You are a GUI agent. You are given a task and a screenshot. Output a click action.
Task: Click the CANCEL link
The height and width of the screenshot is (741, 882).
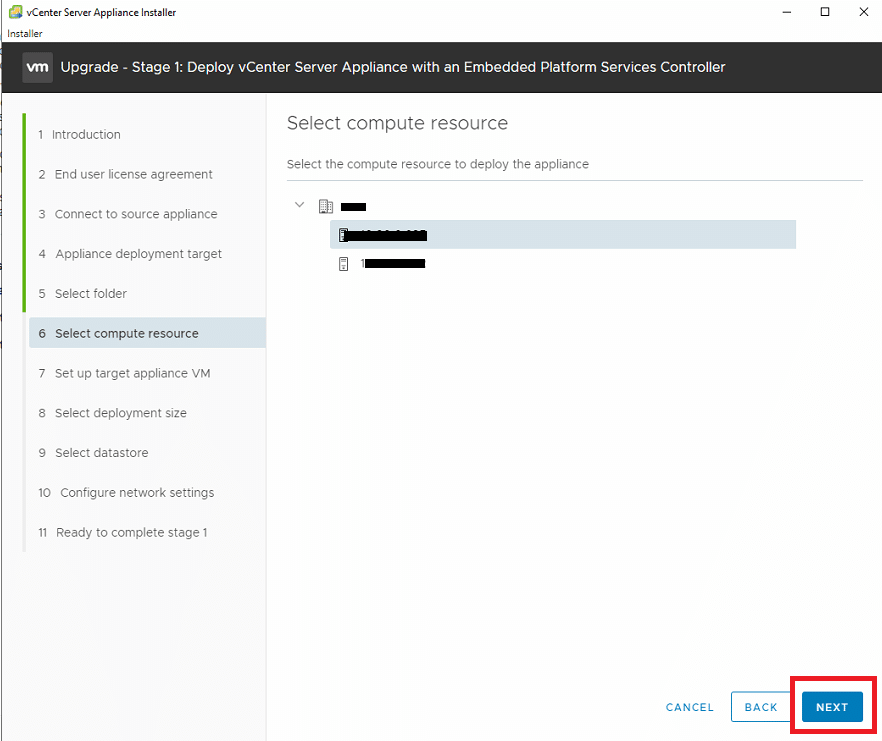click(x=690, y=707)
